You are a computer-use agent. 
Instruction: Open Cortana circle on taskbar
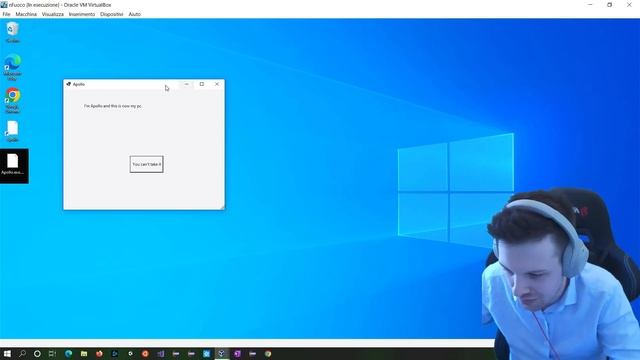(37, 353)
